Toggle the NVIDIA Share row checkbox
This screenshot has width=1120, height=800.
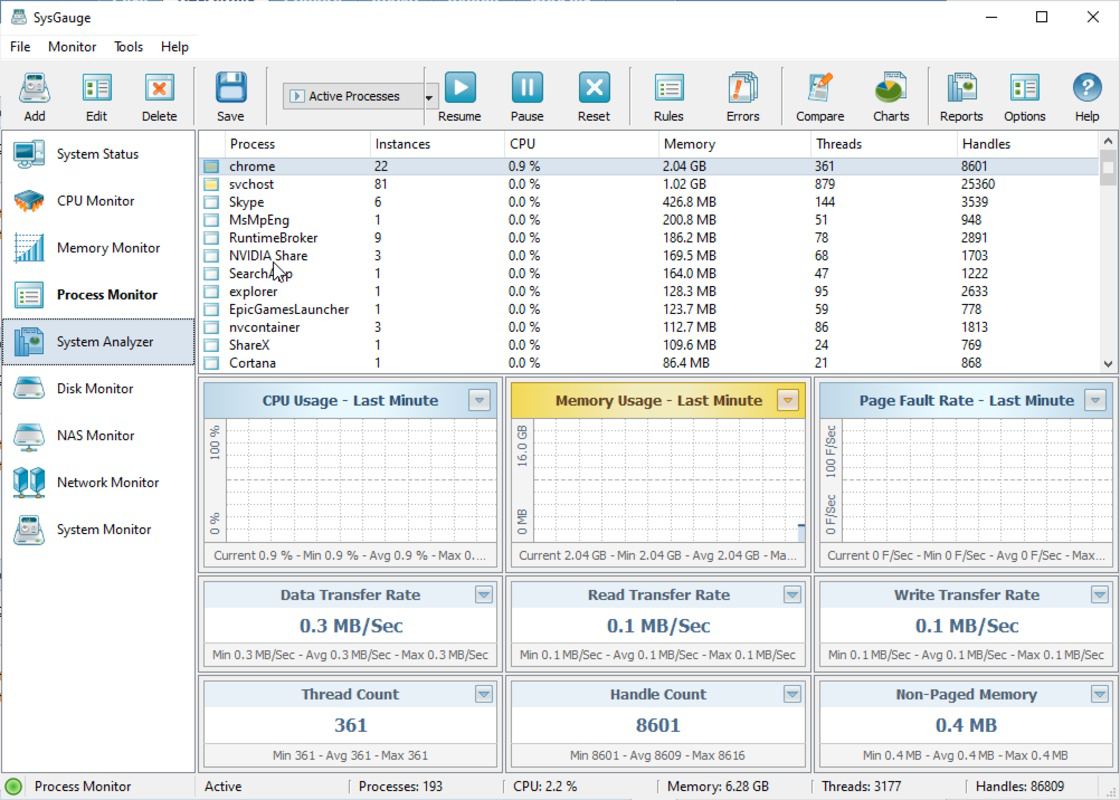(x=211, y=256)
